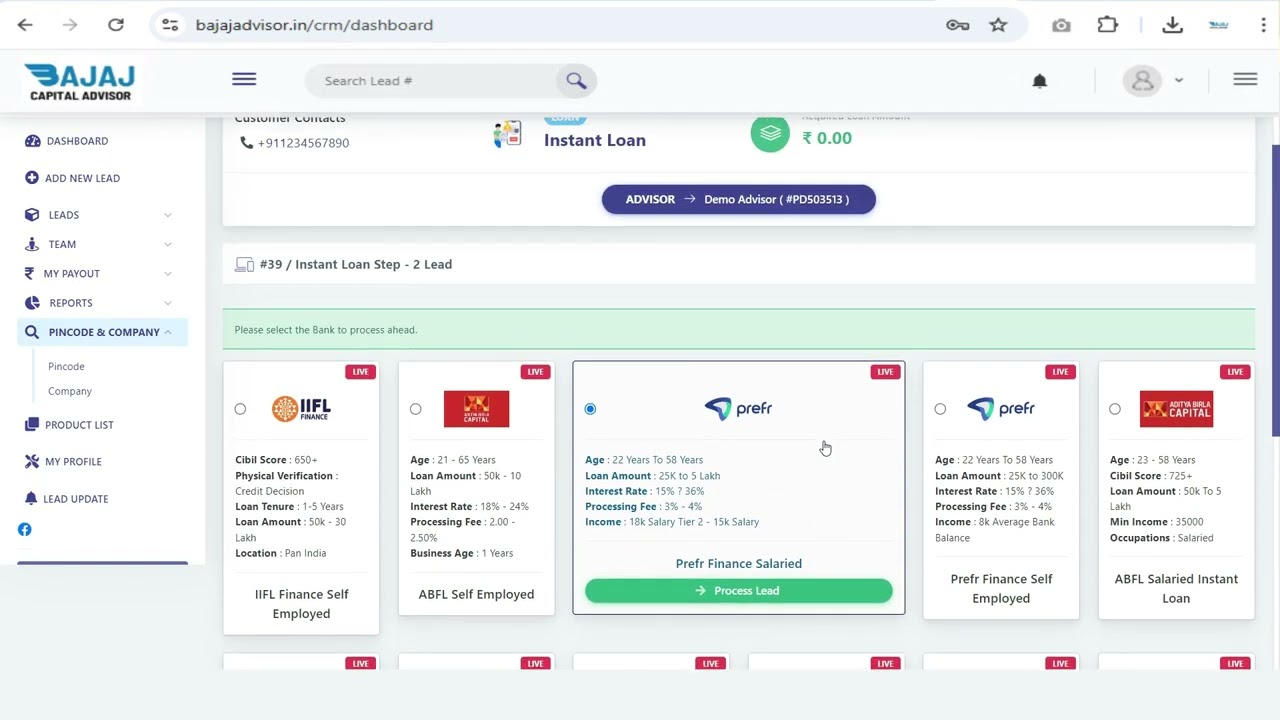Viewport: 1280px width, 720px height.
Task: Select Prefr Finance Salaried radio button
Action: coord(590,409)
